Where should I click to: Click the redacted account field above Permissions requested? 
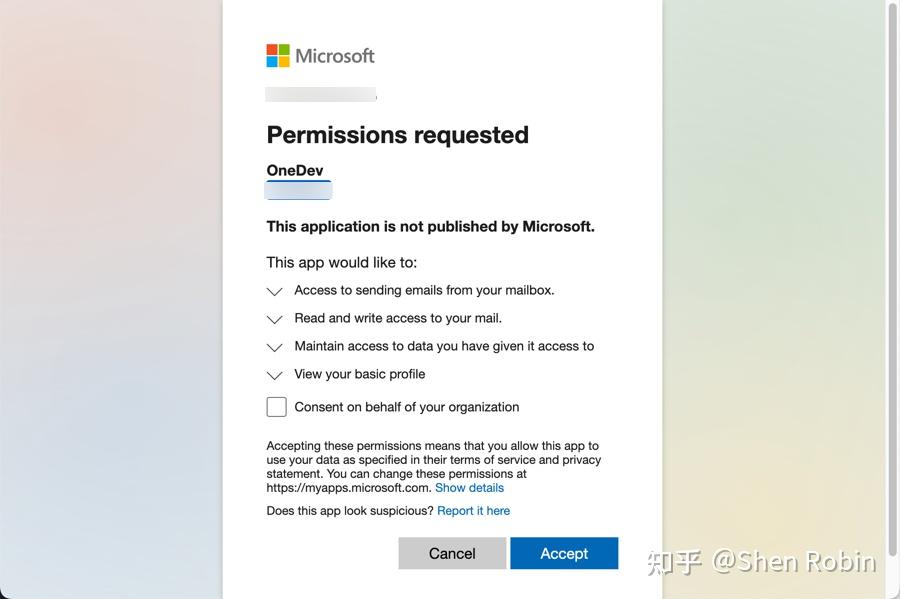click(x=320, y=93)
